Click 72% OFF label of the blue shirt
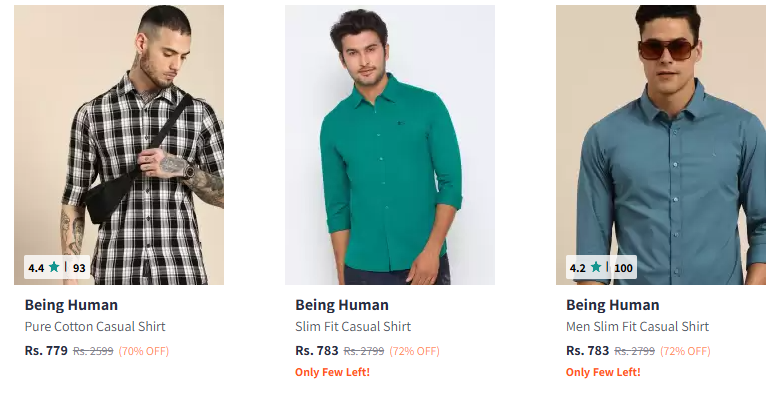 [685, 351]
